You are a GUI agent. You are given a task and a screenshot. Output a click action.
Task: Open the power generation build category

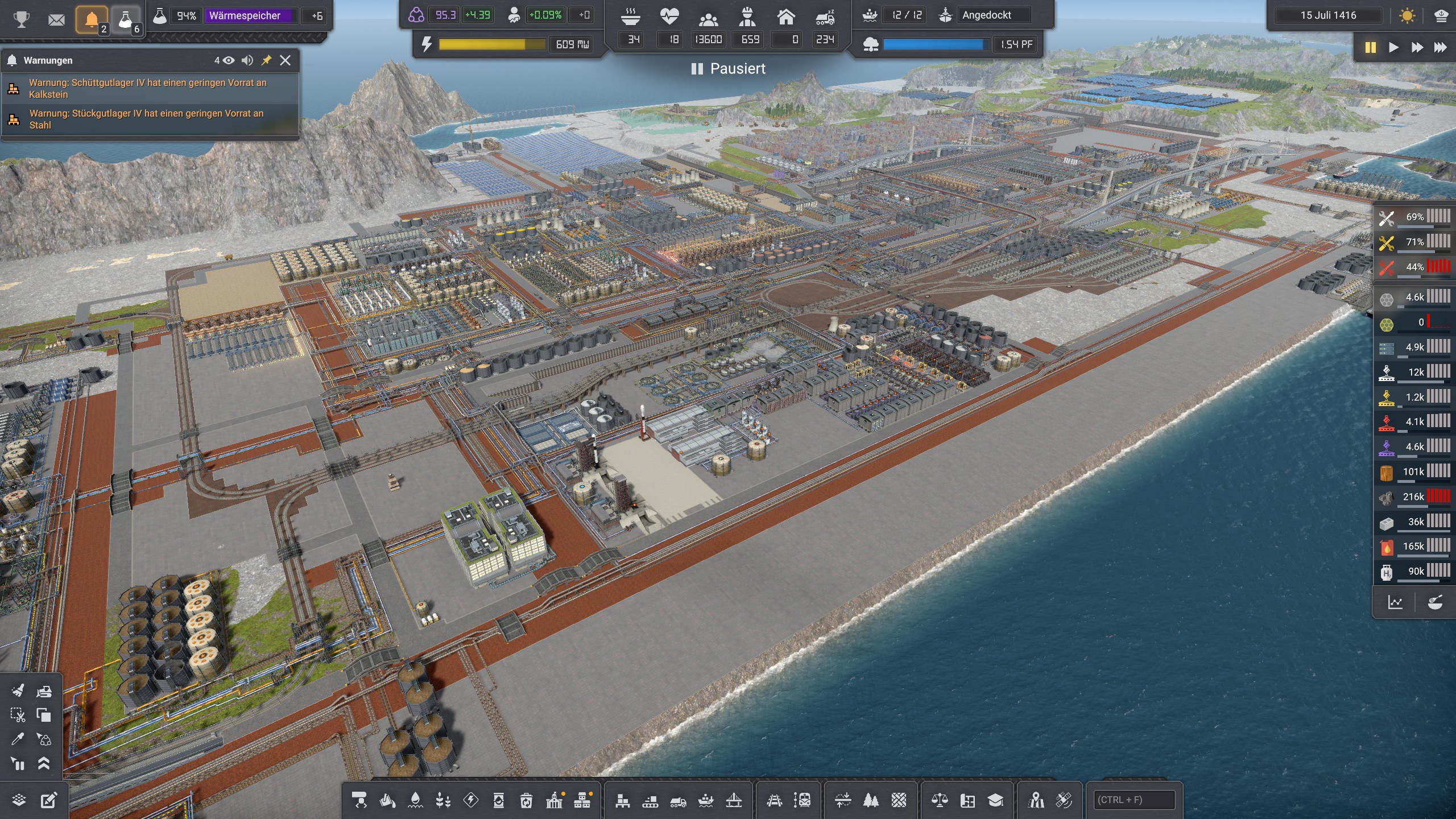[471, 801]
